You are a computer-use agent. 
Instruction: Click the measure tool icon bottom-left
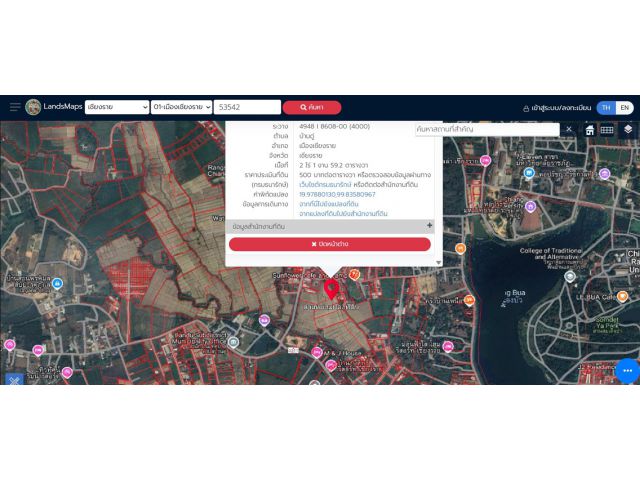click(13, 379)
